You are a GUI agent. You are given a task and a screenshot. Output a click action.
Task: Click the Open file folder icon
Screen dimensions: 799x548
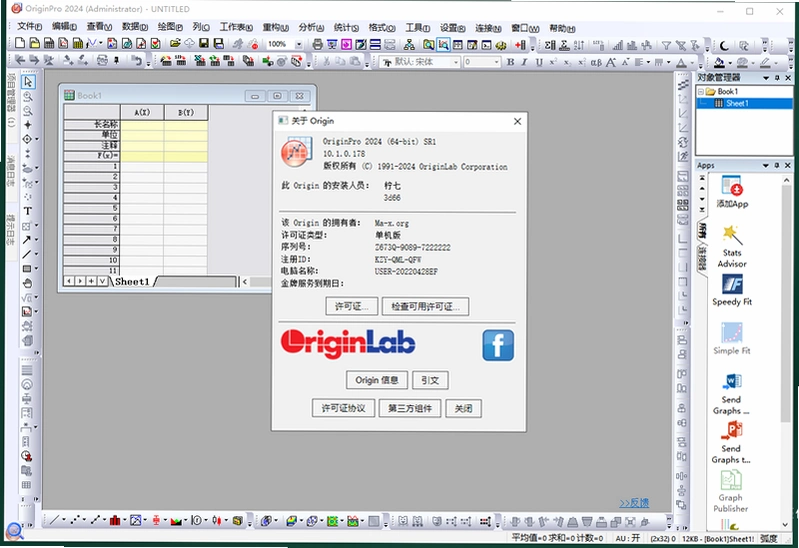[x=175, y=44]
